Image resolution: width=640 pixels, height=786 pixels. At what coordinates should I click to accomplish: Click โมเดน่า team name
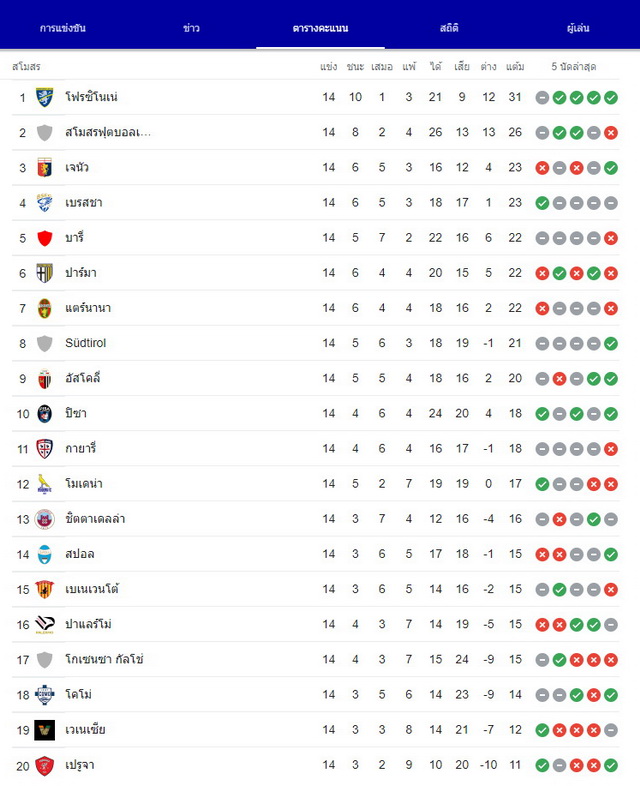pos(84,484)
